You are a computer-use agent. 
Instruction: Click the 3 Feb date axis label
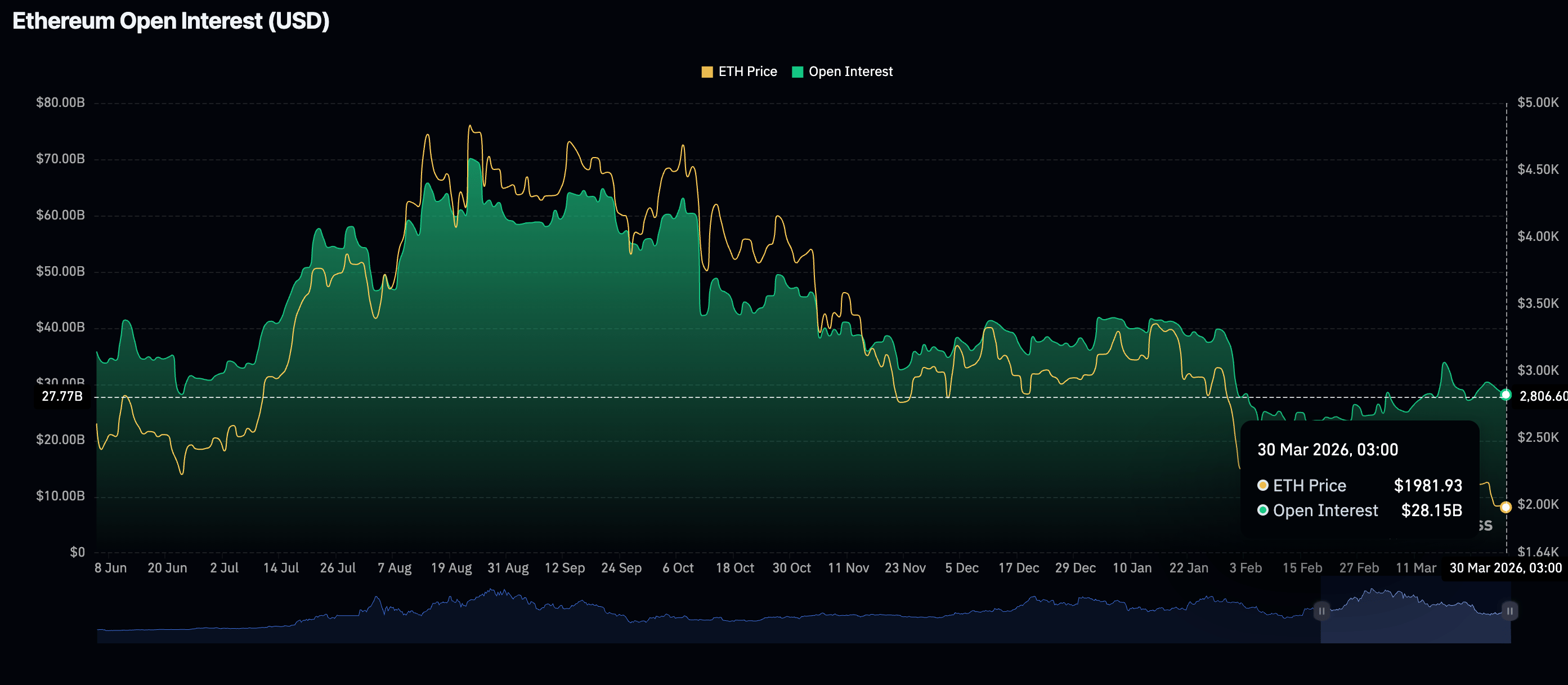[x=1245, y=568]
